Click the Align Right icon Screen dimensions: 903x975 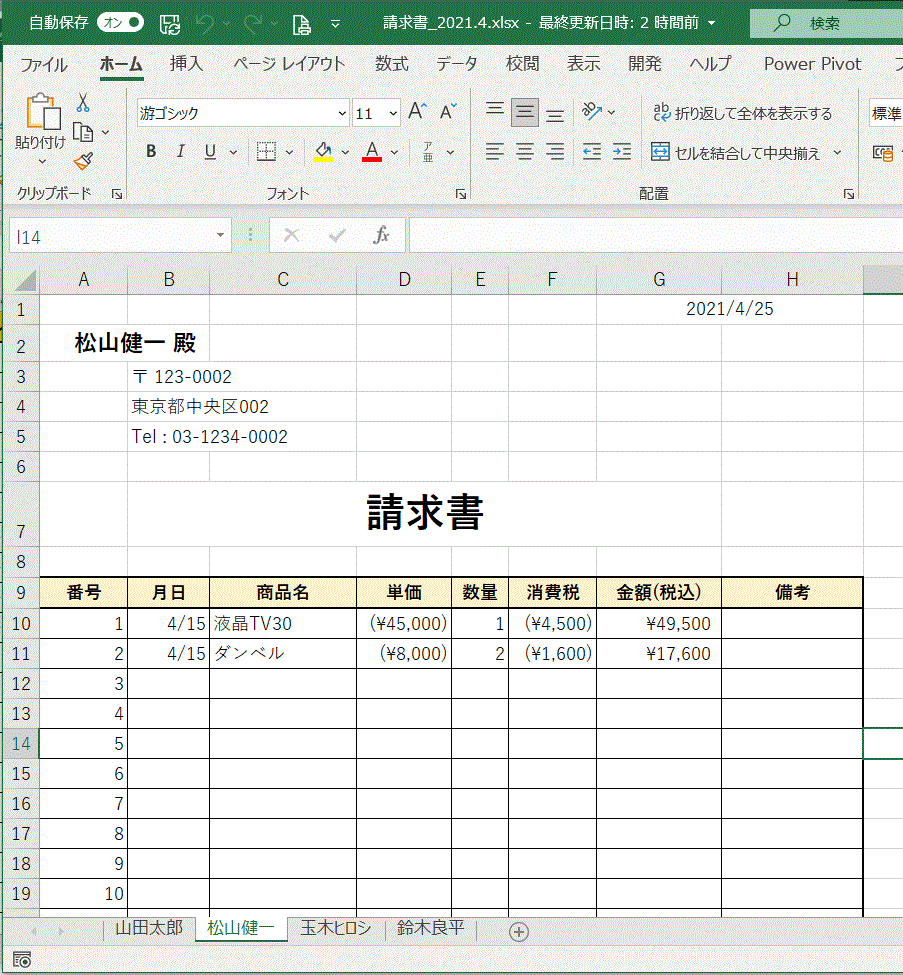(x=555, y=152)
